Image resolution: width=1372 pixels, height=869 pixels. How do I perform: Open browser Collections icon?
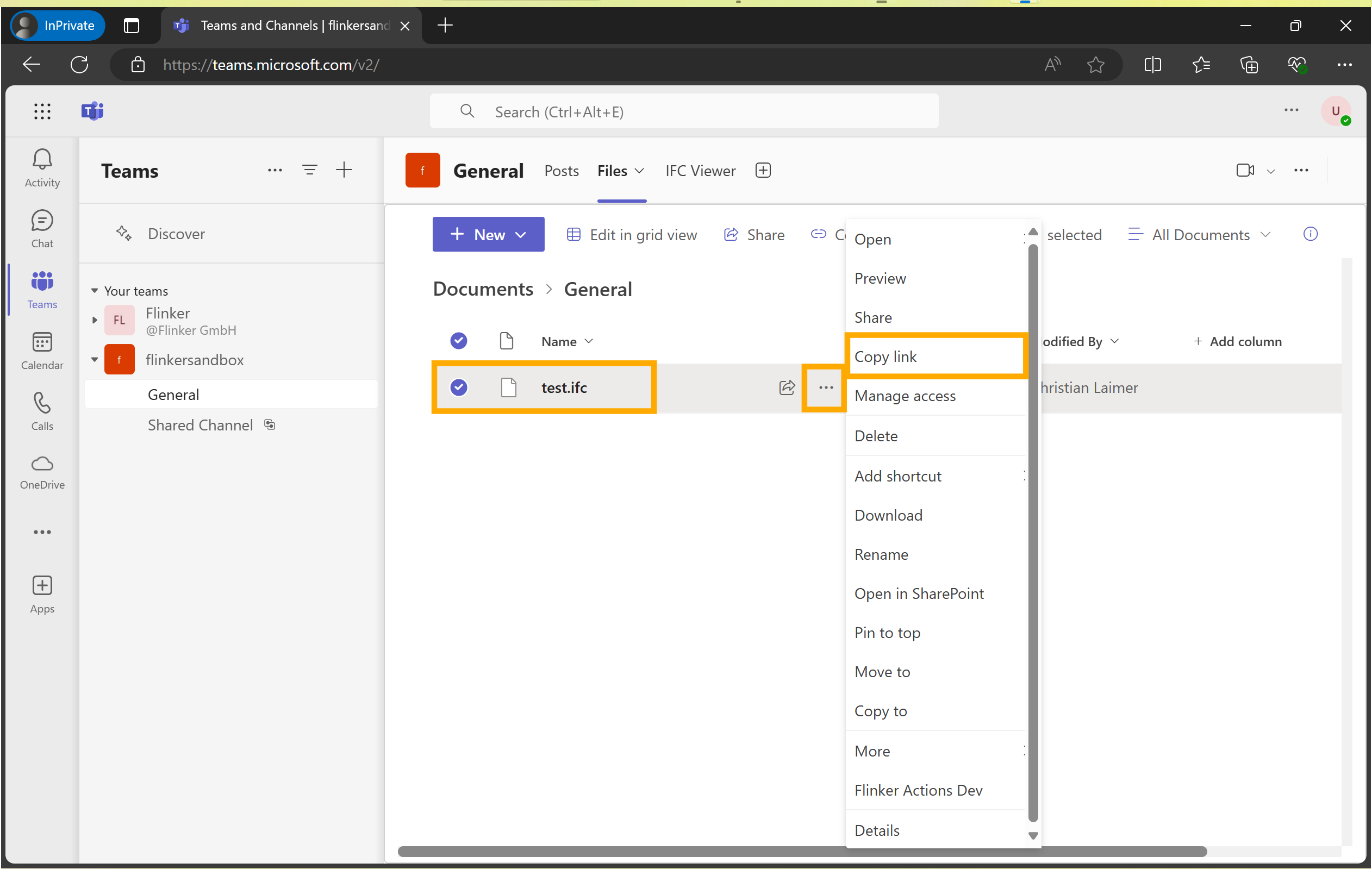click(x=1249, y=65)
